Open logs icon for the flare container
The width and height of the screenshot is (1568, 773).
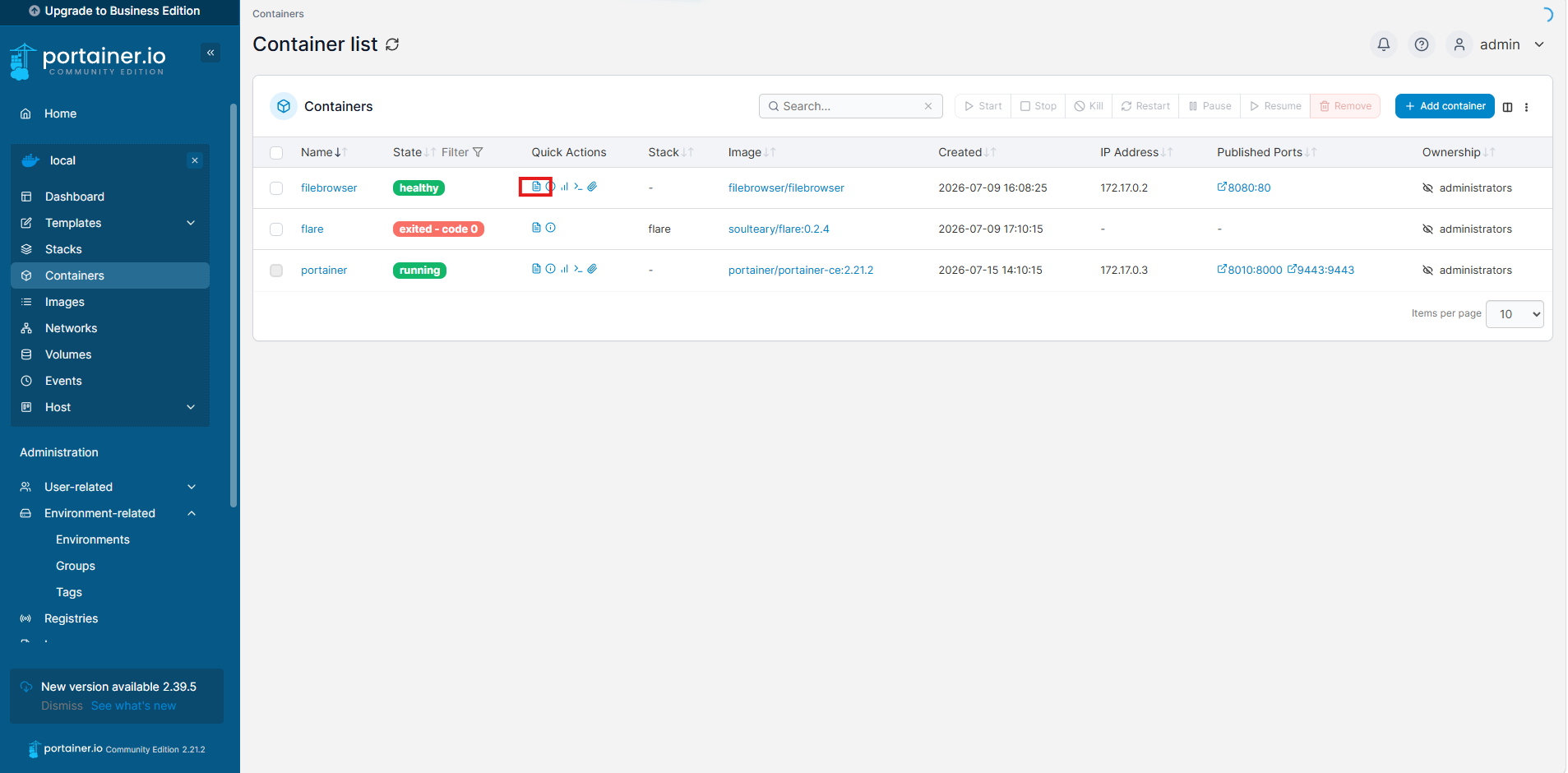(536, 228)
